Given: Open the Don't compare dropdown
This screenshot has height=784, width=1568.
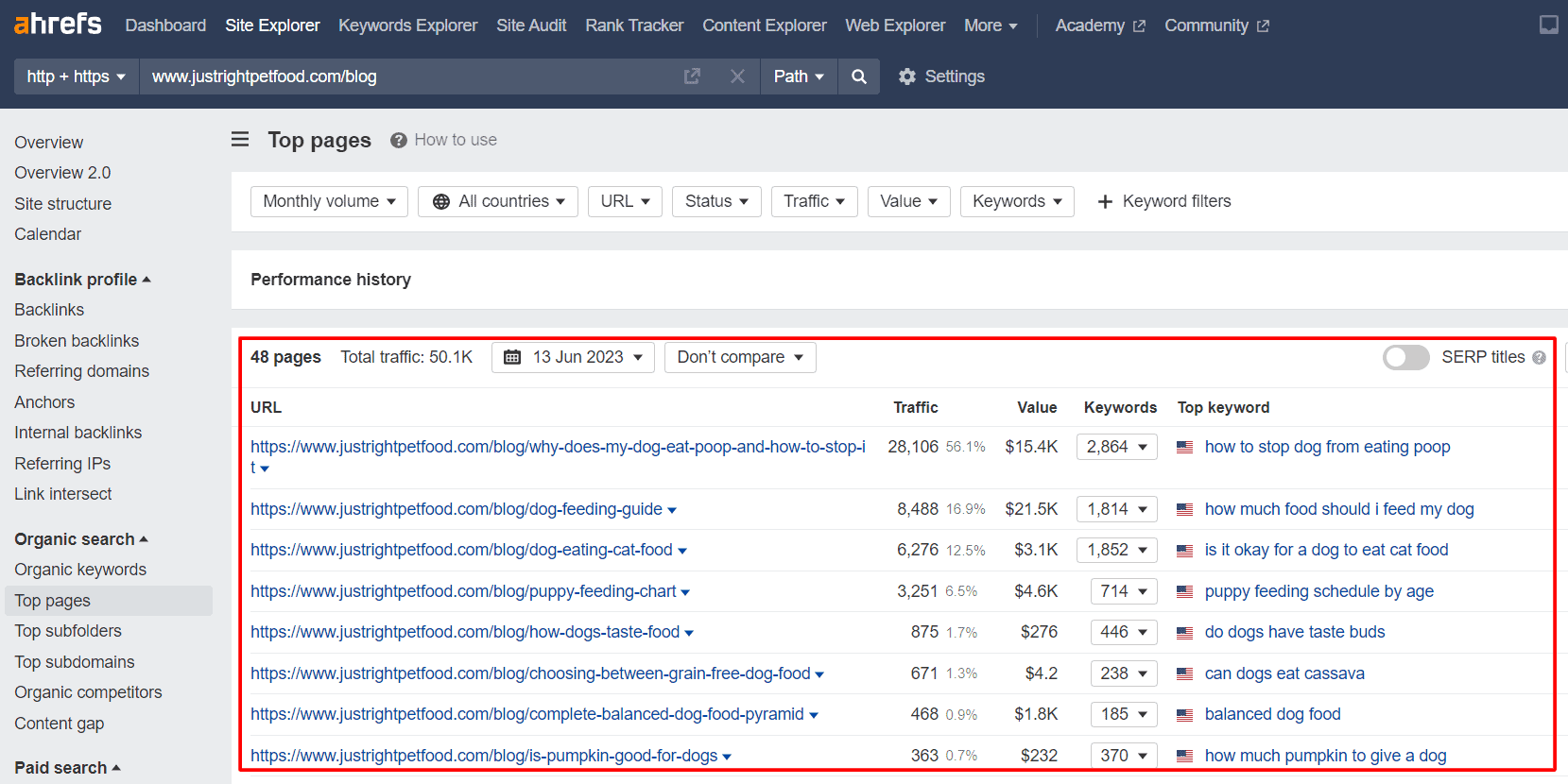Looking at the screenshot, I should coord(740,357).
